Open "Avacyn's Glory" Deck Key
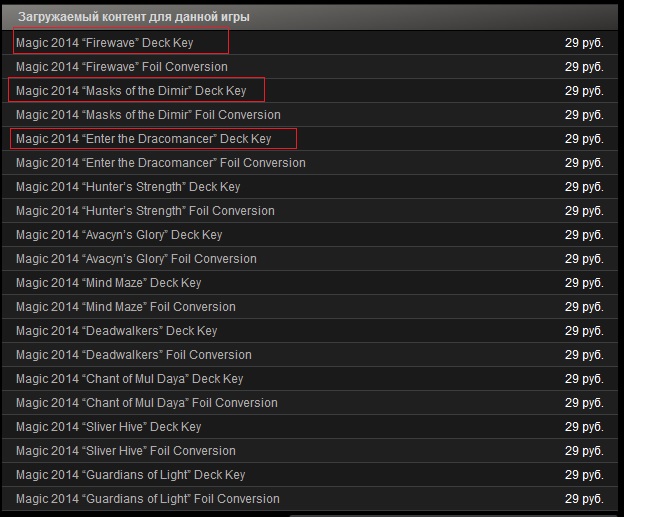 [119, 235]
